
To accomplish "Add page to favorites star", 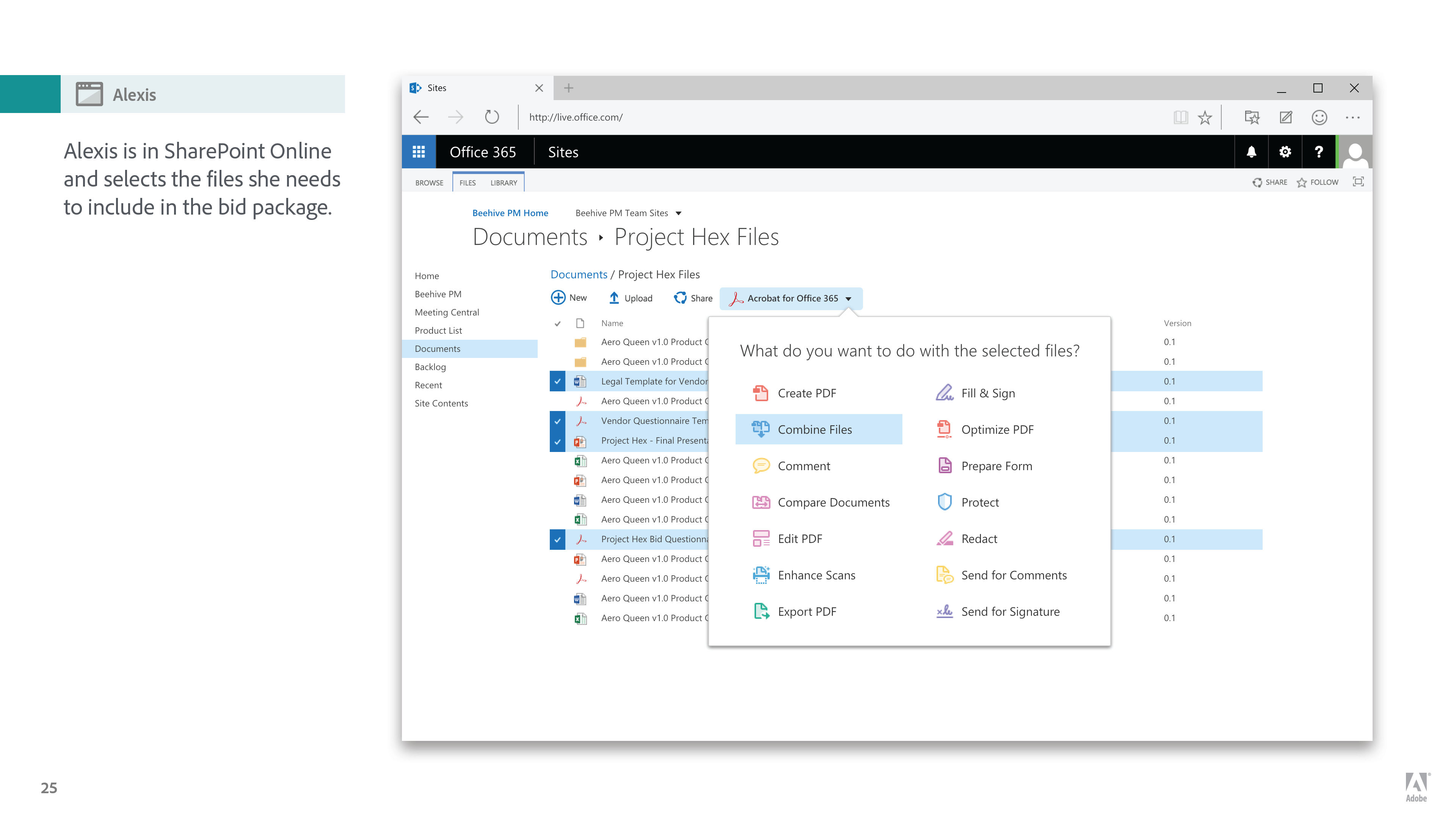I will pyautogui.click(x=1205, y=117).
